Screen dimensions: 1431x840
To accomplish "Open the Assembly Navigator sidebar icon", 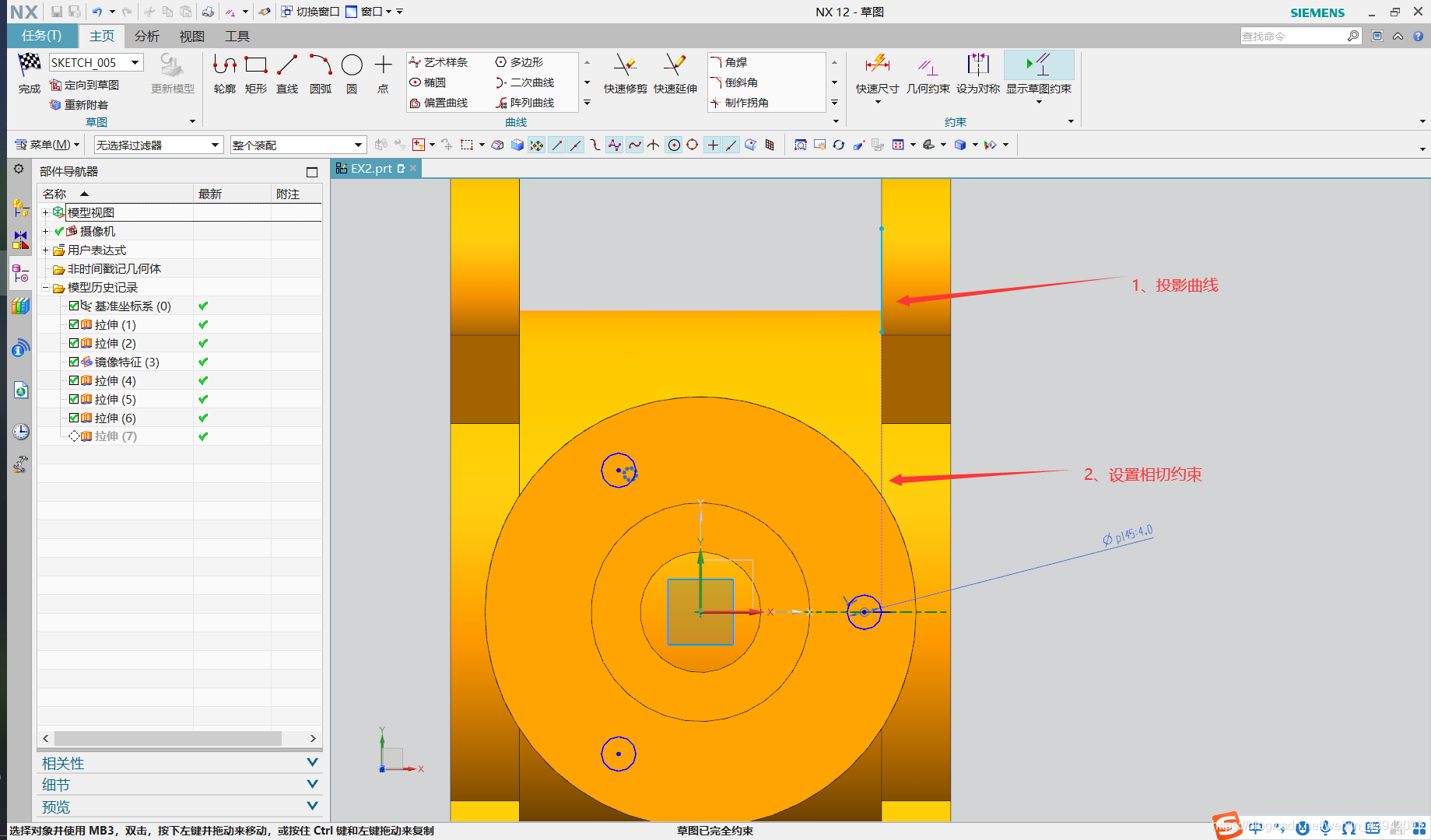I will pos(20,208).
